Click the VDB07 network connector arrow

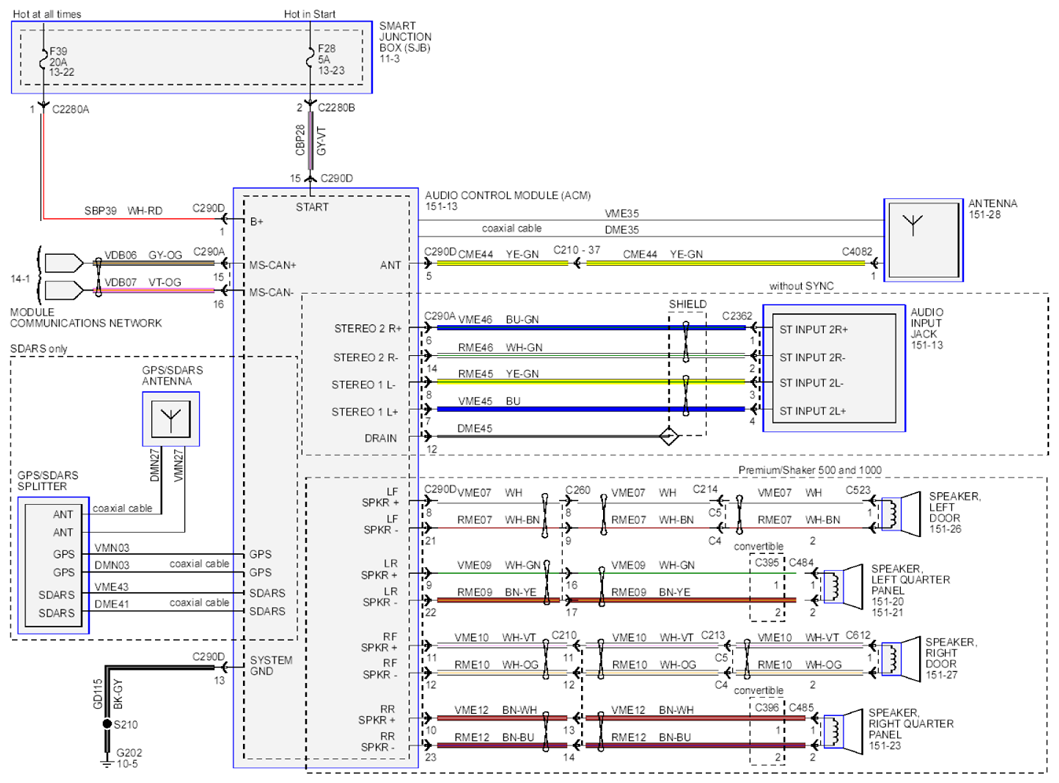pos(63,291)
